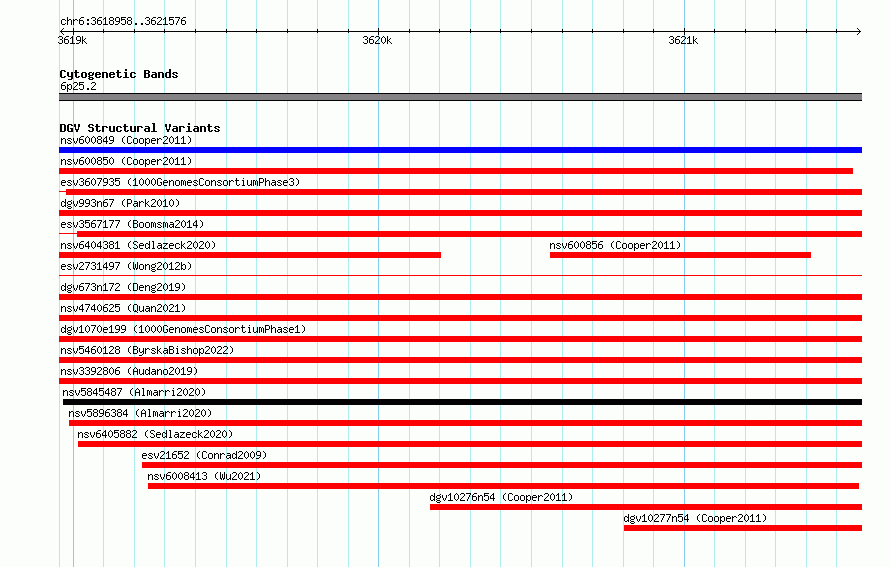Select the thin red esv2731497 line

coord(460,276)
